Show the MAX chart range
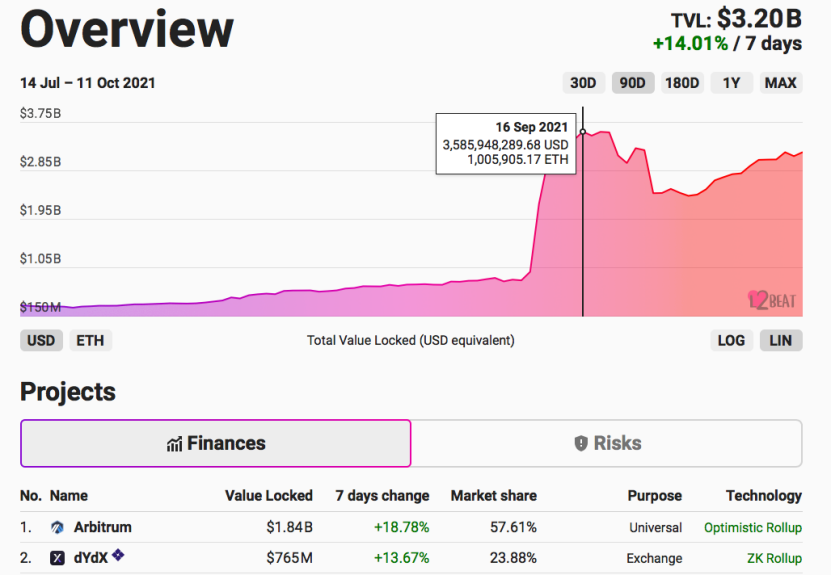Image resolution: width=831 pixels, height=575 pixels. (781, 83)
